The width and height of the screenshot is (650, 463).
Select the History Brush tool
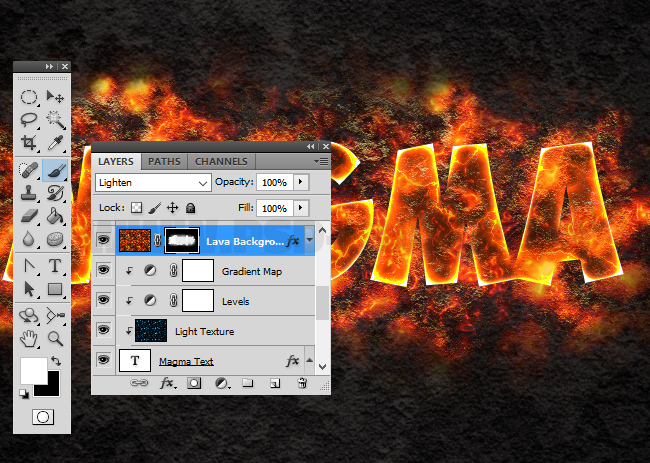(55, 193)
